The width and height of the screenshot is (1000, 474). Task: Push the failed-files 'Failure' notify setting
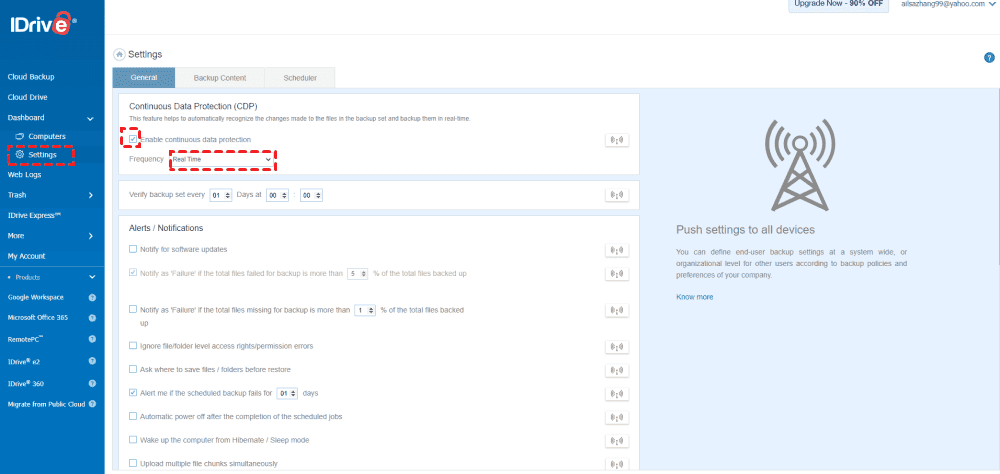pos(617,274)
